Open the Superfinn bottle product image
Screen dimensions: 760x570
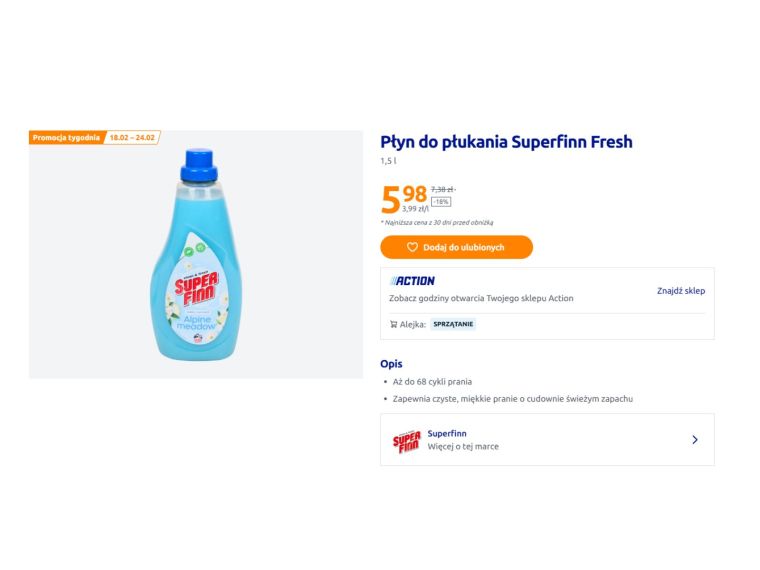click(x=196, y=255)
